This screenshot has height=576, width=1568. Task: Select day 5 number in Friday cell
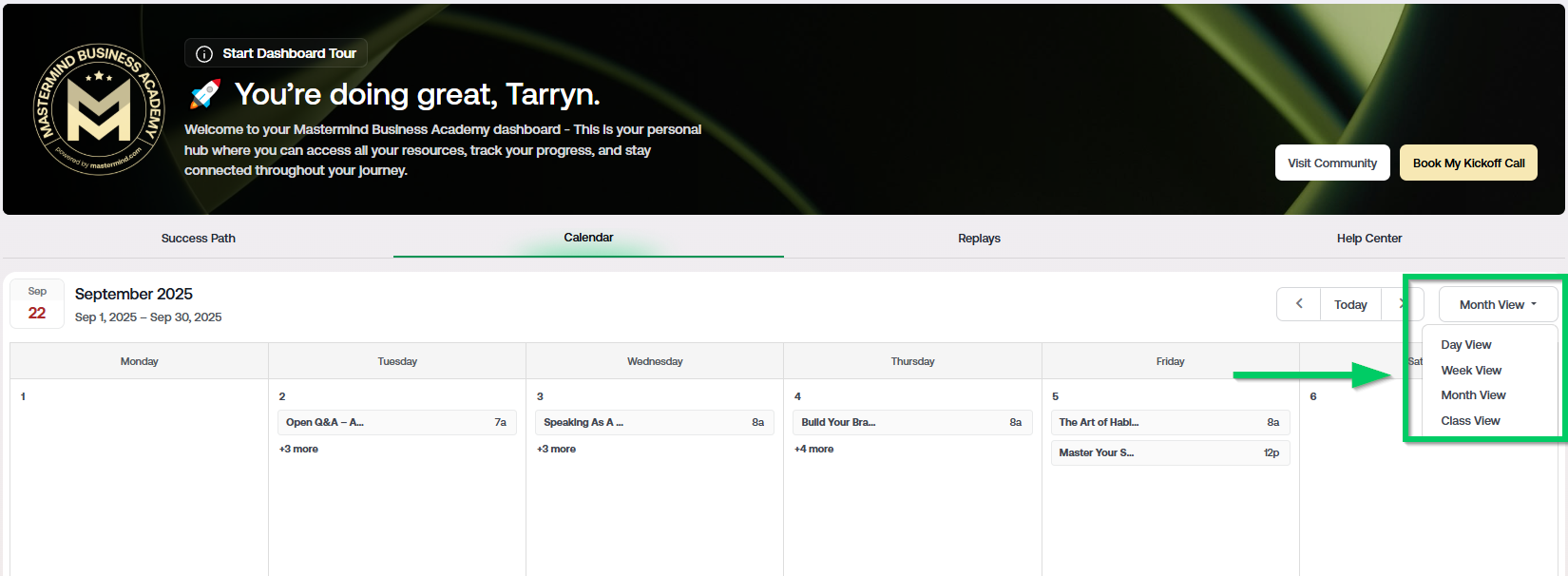tap(1055, 396)
